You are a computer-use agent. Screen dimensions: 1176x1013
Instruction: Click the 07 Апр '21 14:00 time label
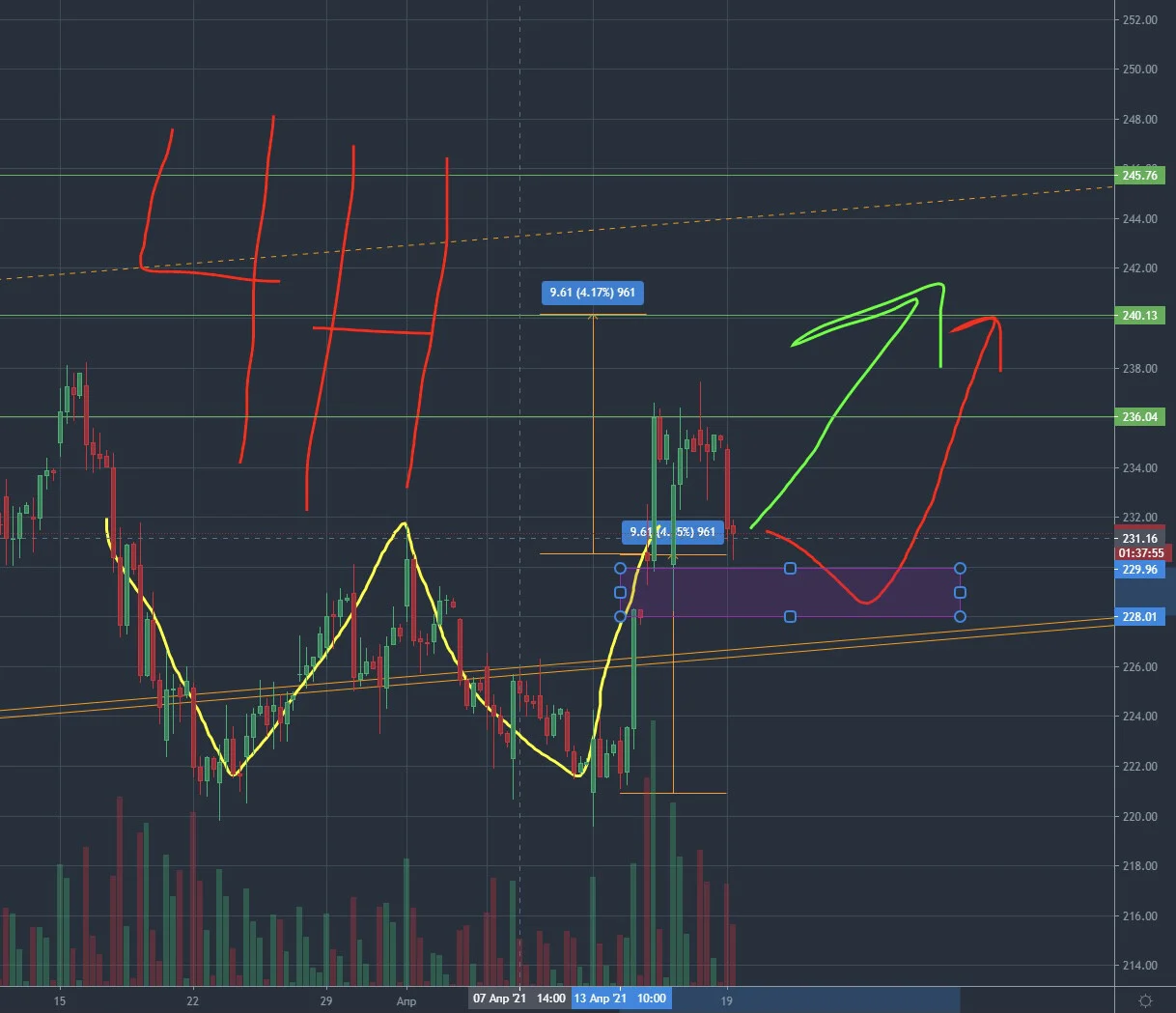(x=518, y=999)
